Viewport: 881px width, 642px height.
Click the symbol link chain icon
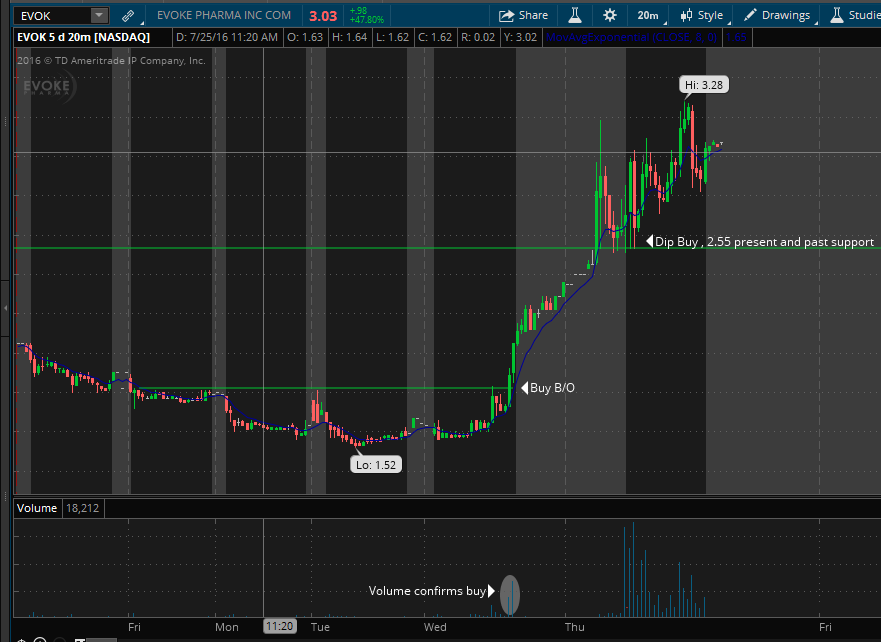point(128,16)
